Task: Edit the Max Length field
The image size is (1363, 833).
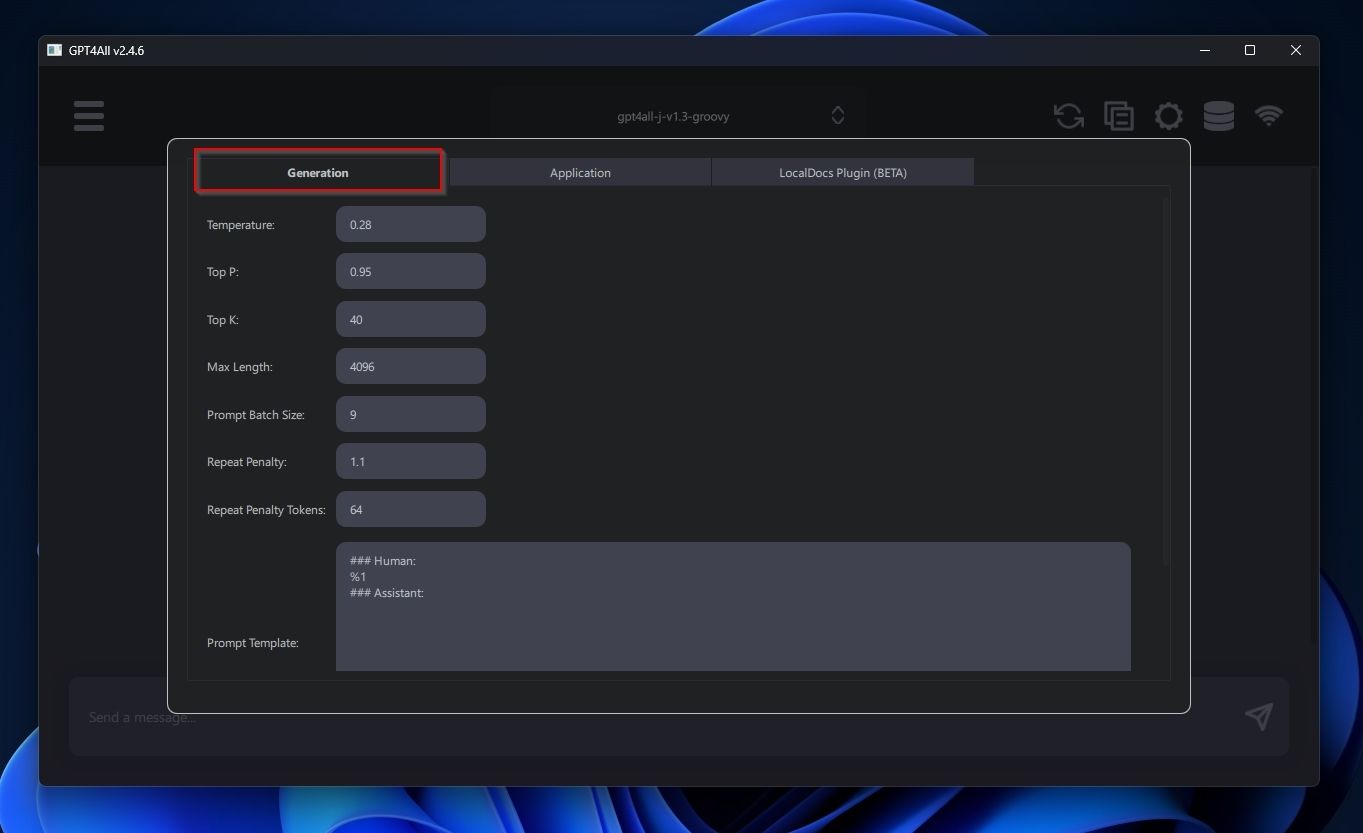Action: click(x=410, y=367)
